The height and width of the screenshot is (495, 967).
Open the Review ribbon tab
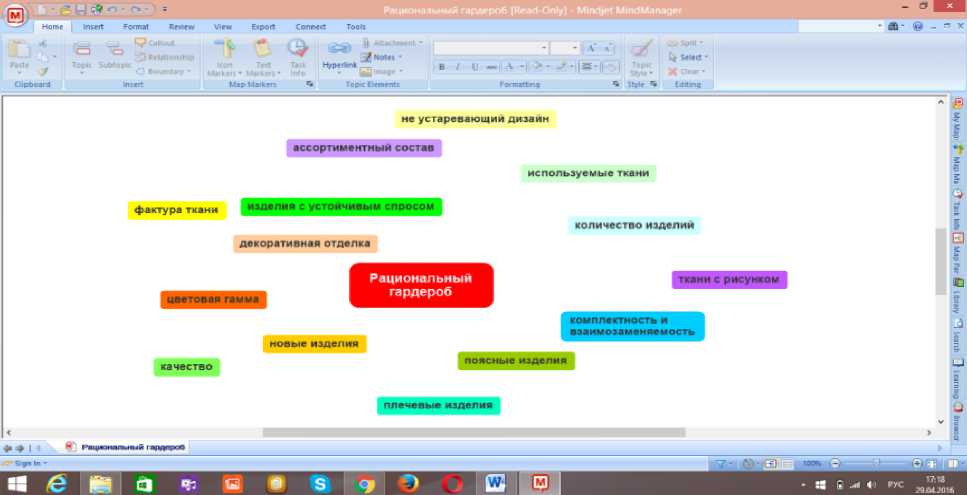181,27
